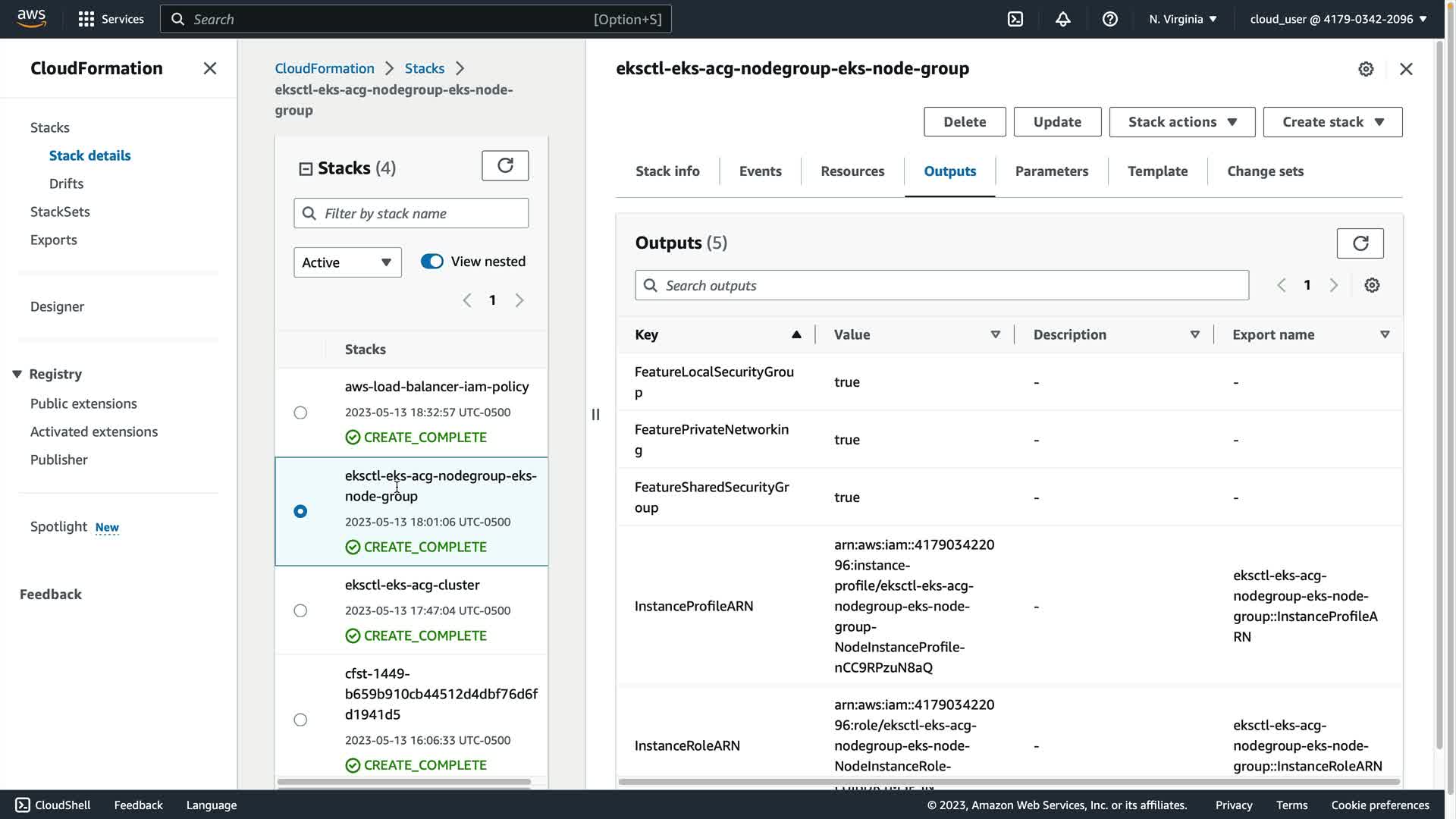
Task: Click the help question mark icon
Action: coord(1109,19)
